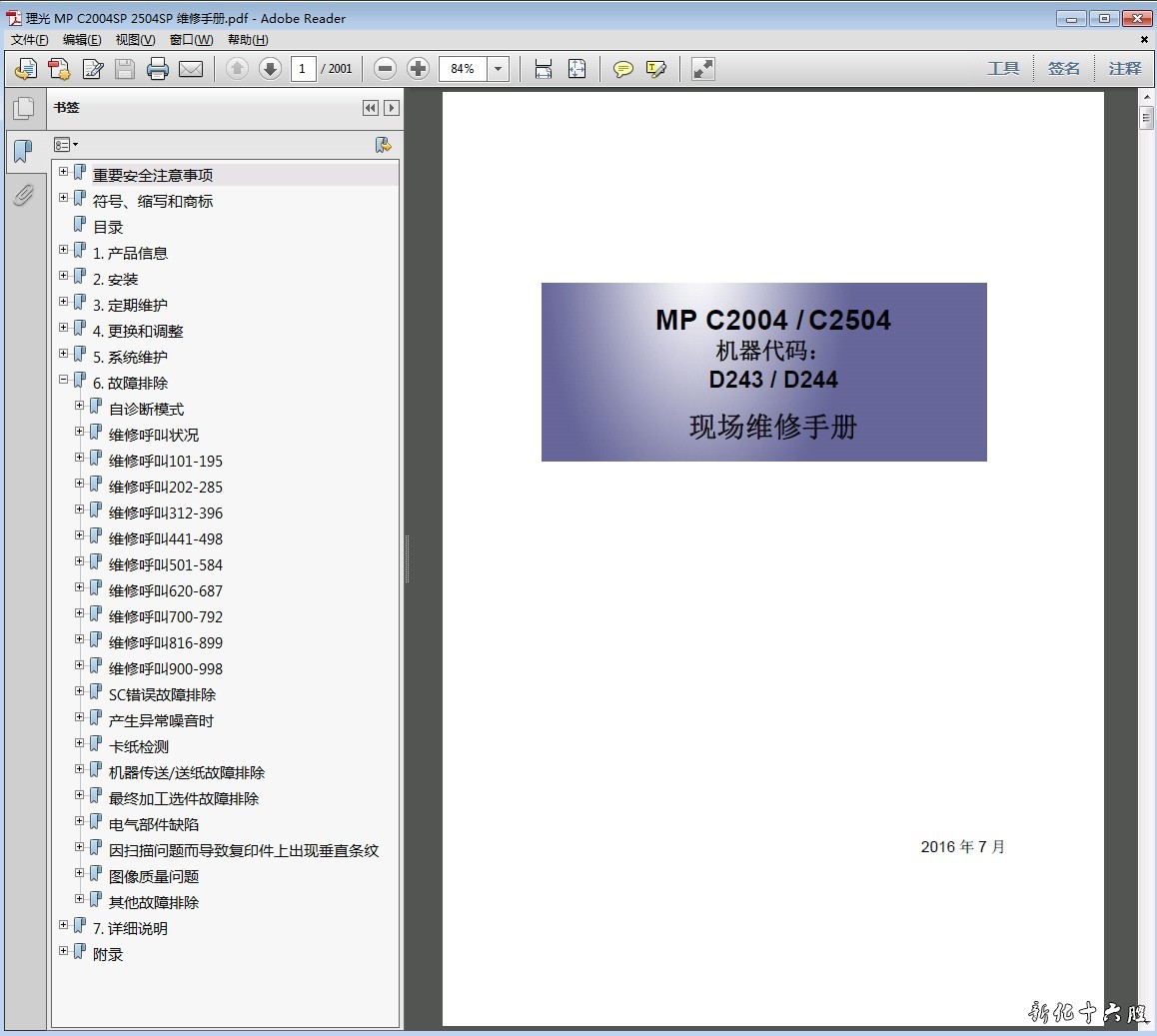Viewport: 1157px width, 1036px height.
Task: Click the Zoom in plus icon
Action: pyautogui.click(x=419, y=69)
